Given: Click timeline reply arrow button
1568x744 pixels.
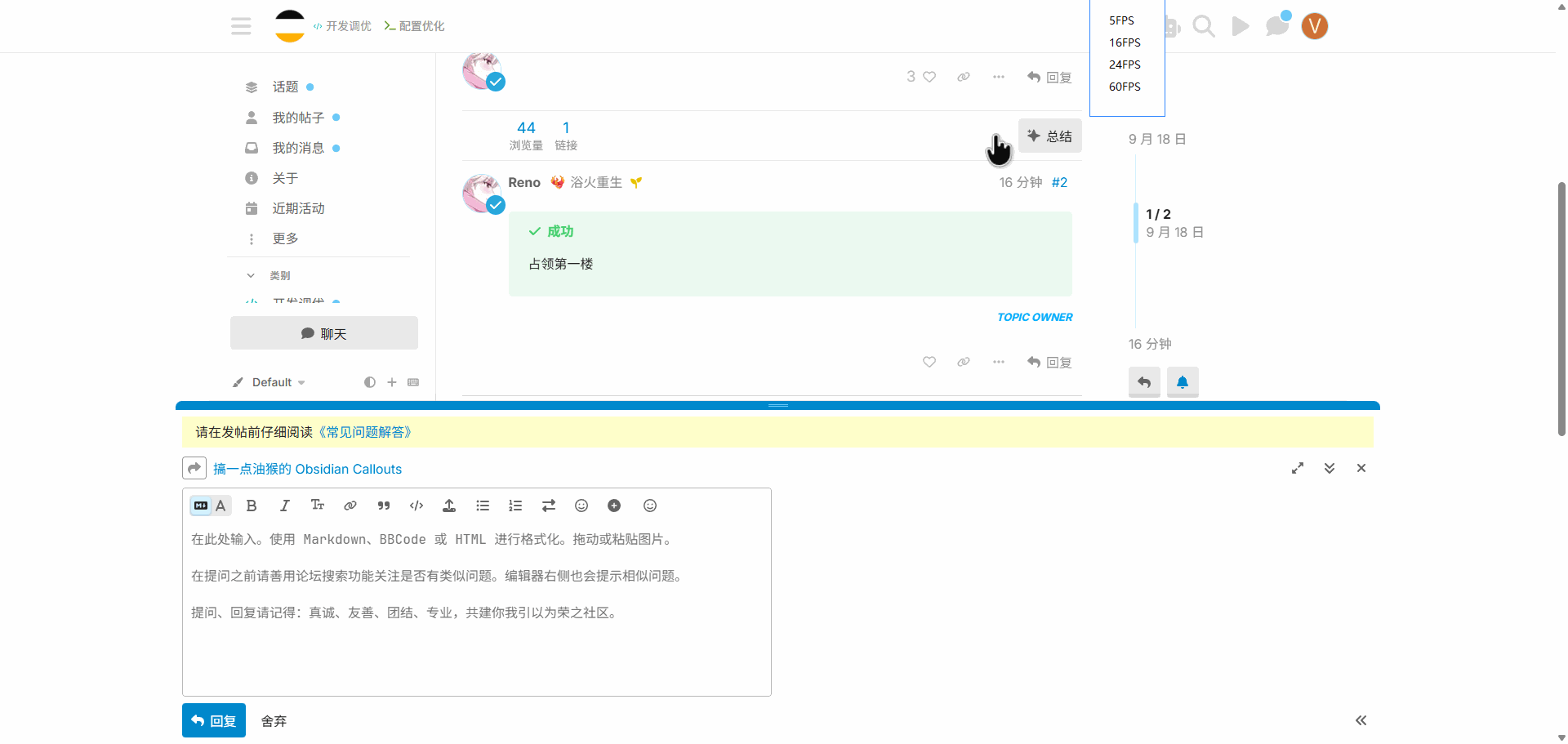Looking at the screenshot, I should (1144, 382).
